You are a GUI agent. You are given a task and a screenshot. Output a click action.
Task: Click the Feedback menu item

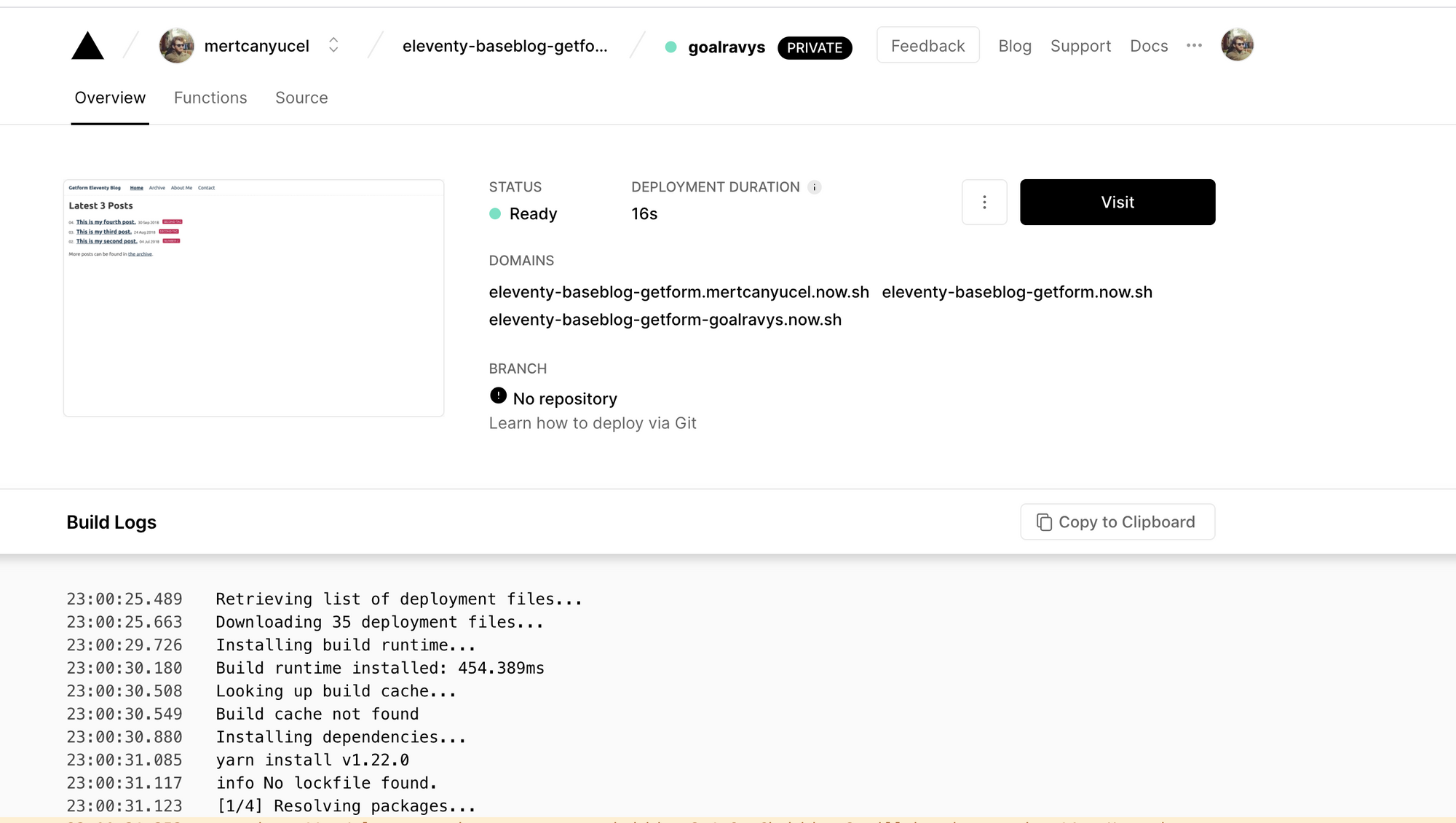pyautogui.click(x=928, y=45)
